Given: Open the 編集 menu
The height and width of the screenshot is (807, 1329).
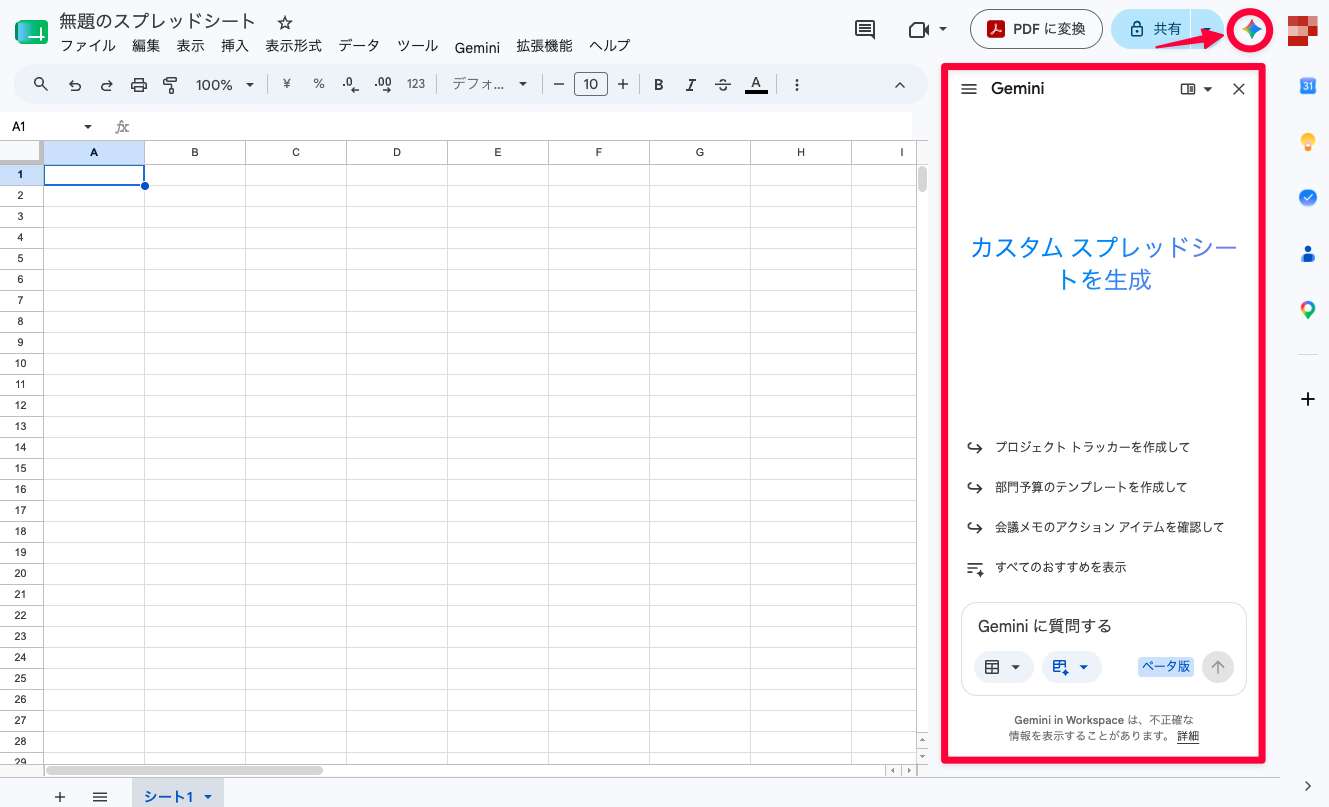Looking at the screenshot, I should (146, 46).
